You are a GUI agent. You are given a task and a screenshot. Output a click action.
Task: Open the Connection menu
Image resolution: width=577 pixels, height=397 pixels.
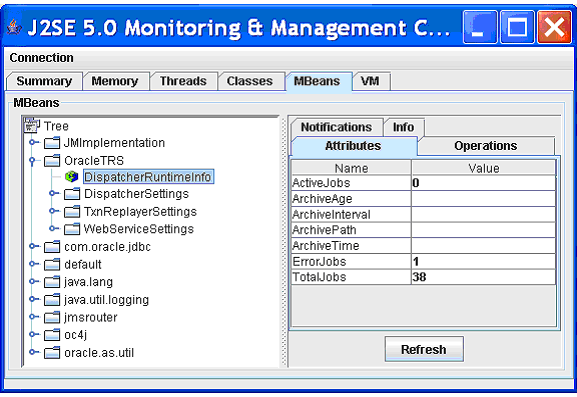click(x=41, y=58)
